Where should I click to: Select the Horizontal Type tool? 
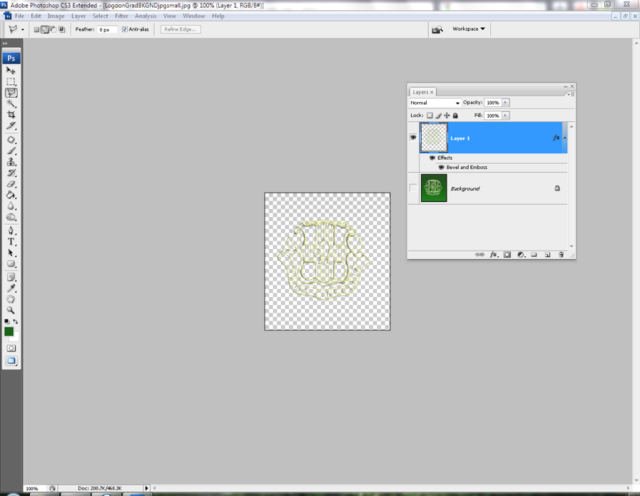[11, 242]
